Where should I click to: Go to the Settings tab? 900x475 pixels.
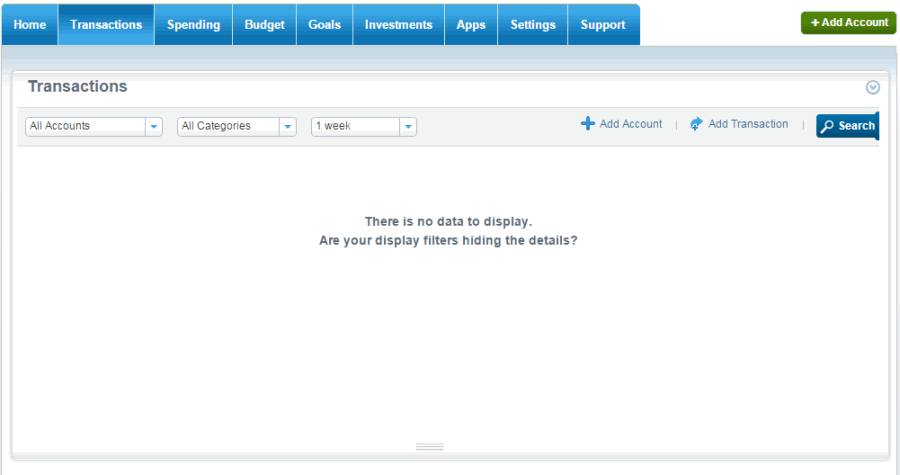[x=533, y=25]
